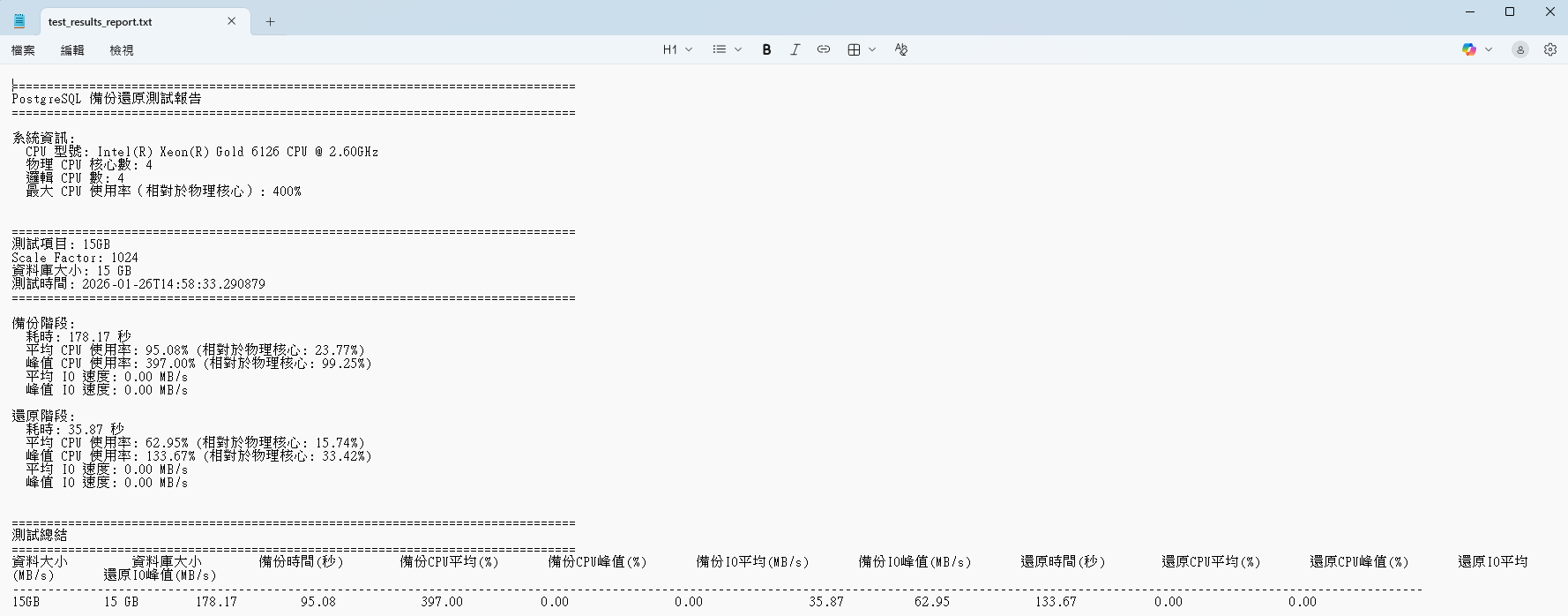Click the table grid icon
Image resolution: width=1568 pixels, height=616 pixels.
coord(854,50)
